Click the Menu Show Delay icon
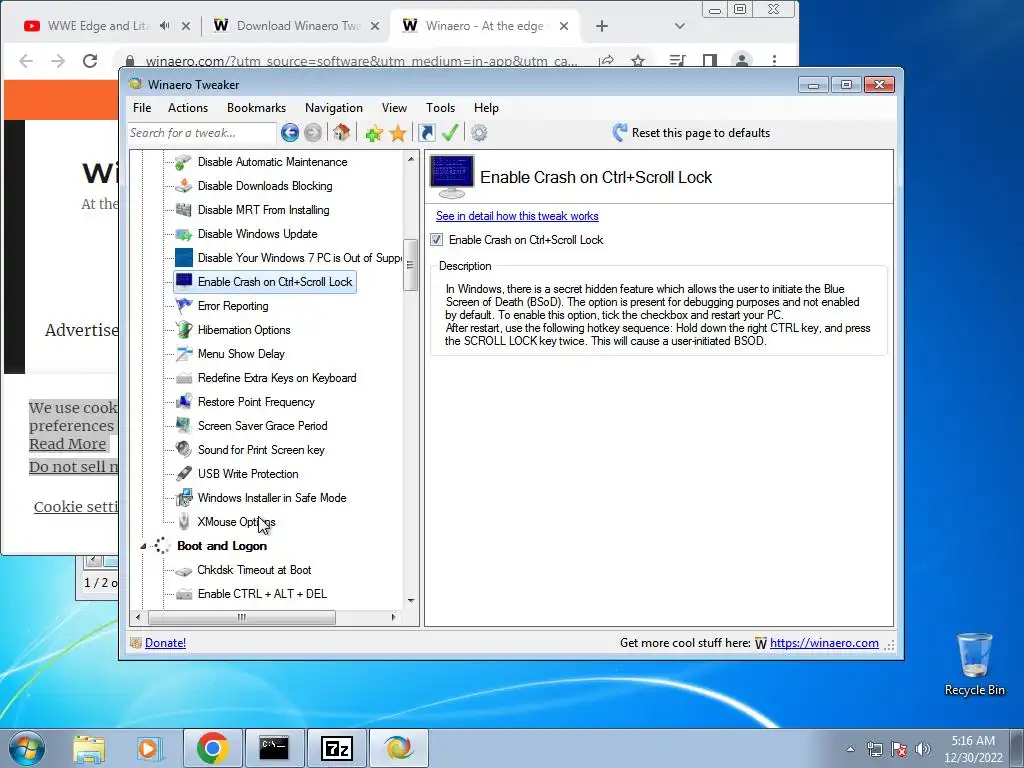 184,354
